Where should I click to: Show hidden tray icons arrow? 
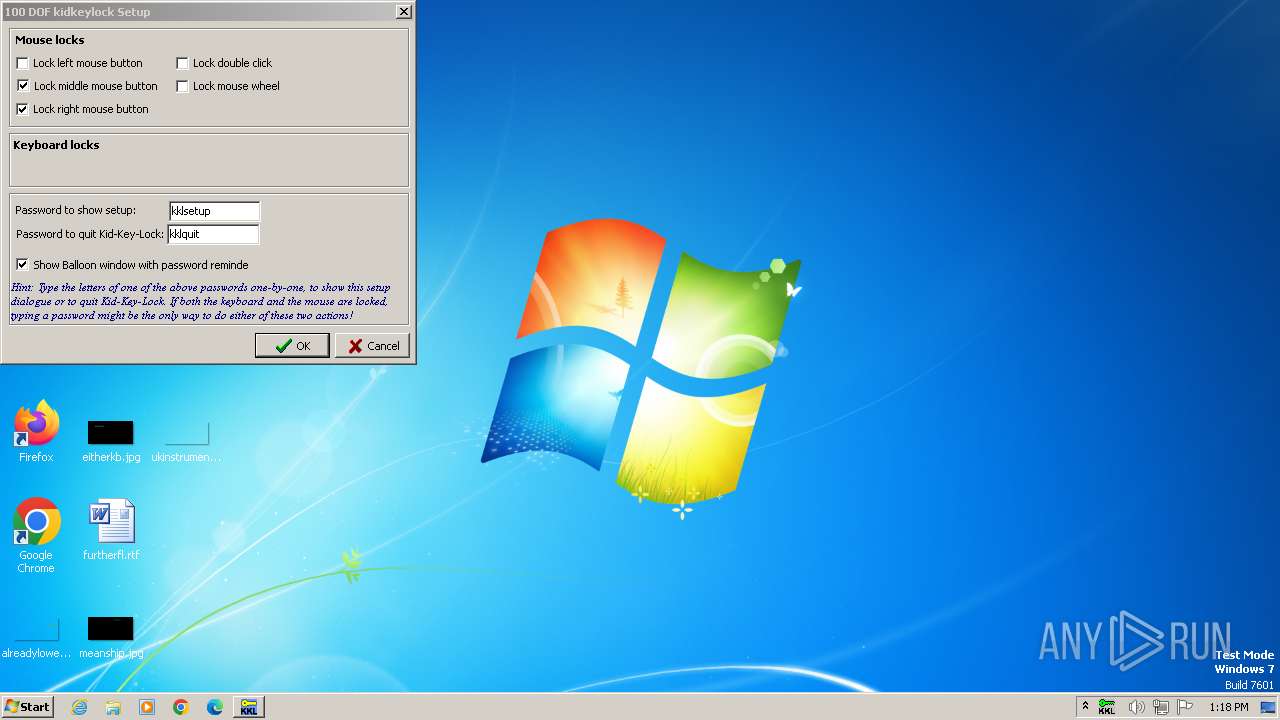(x=1086, y=707)
